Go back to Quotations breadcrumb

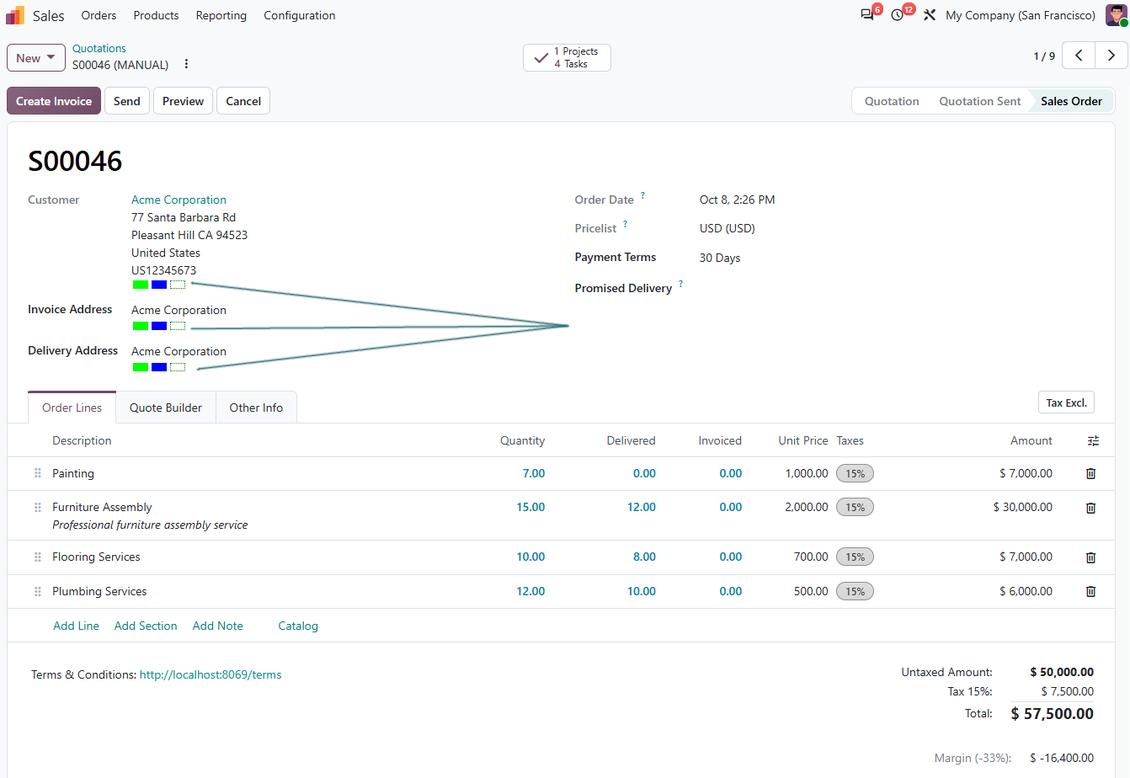(x=99, y=48)
